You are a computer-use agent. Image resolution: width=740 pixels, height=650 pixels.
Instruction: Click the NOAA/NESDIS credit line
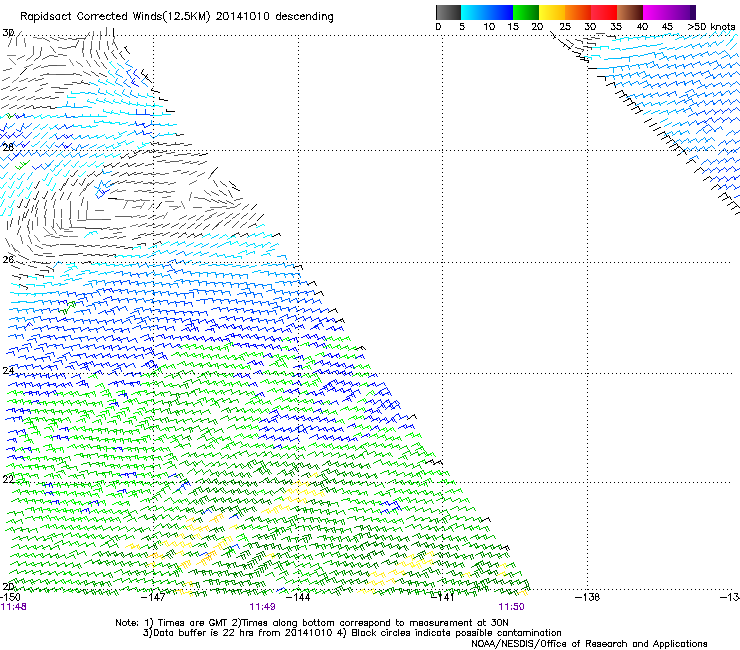click(x=589, y=644)
